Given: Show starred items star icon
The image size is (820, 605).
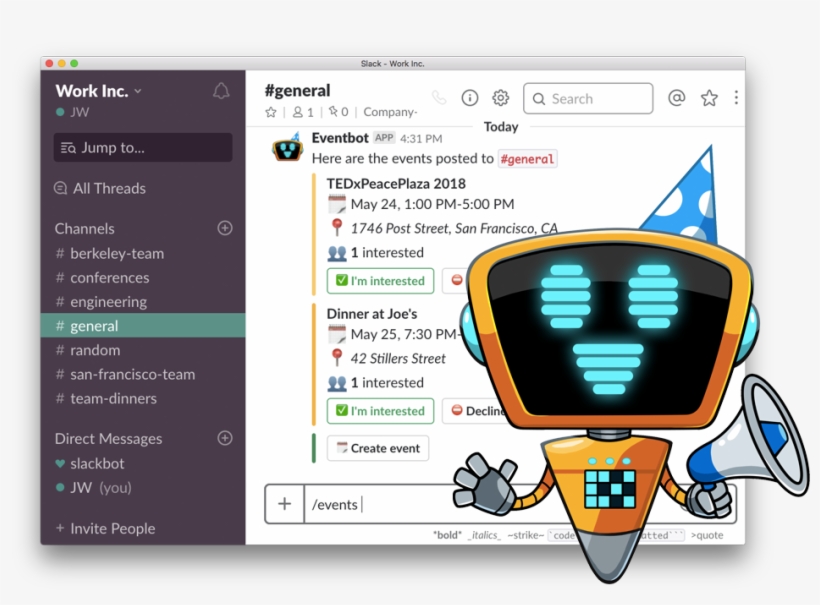Looking at the screenshot, I should click(x=709, y=98).
